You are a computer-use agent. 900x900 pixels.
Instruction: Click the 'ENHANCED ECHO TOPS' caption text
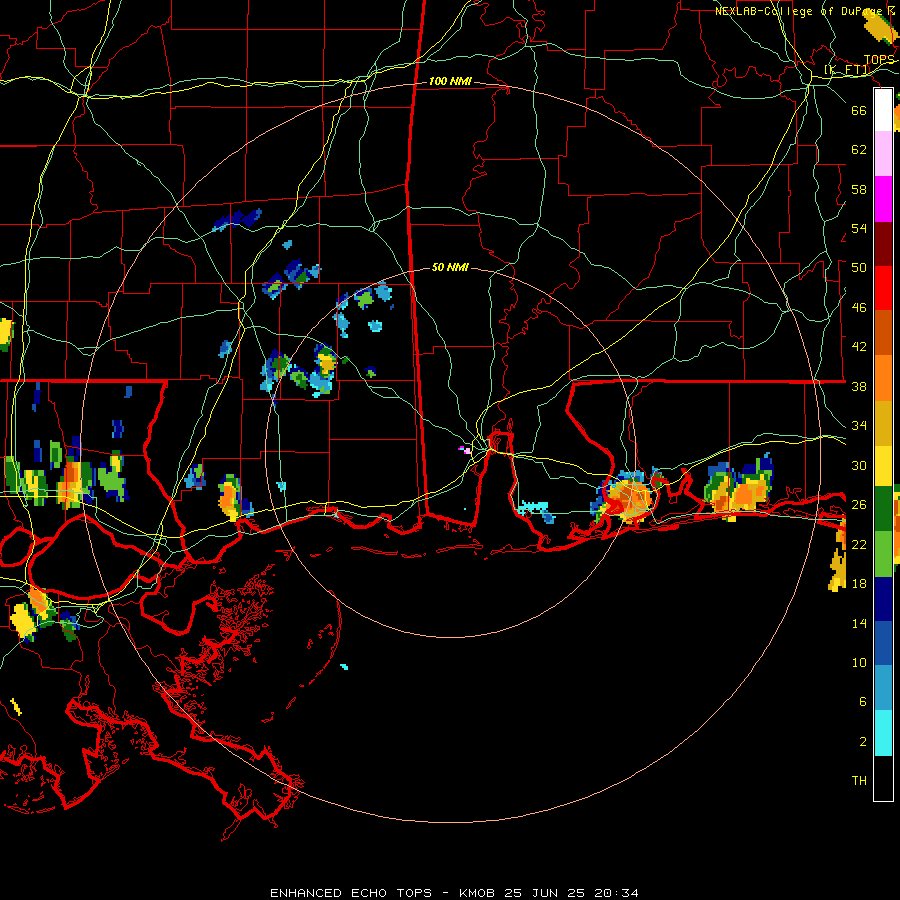(350, 893)
